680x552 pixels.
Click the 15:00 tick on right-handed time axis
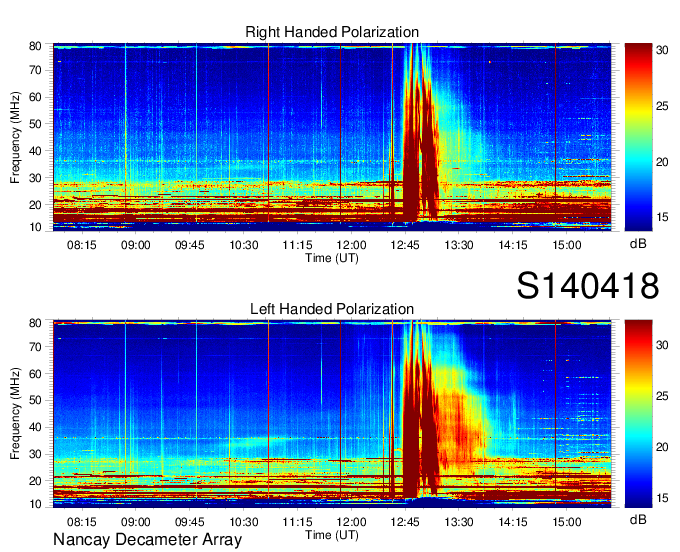[567, 245]
